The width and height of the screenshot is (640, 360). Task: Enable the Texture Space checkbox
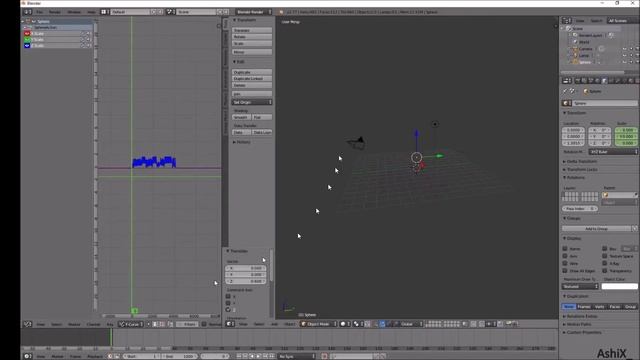click(x=604, y=256)
